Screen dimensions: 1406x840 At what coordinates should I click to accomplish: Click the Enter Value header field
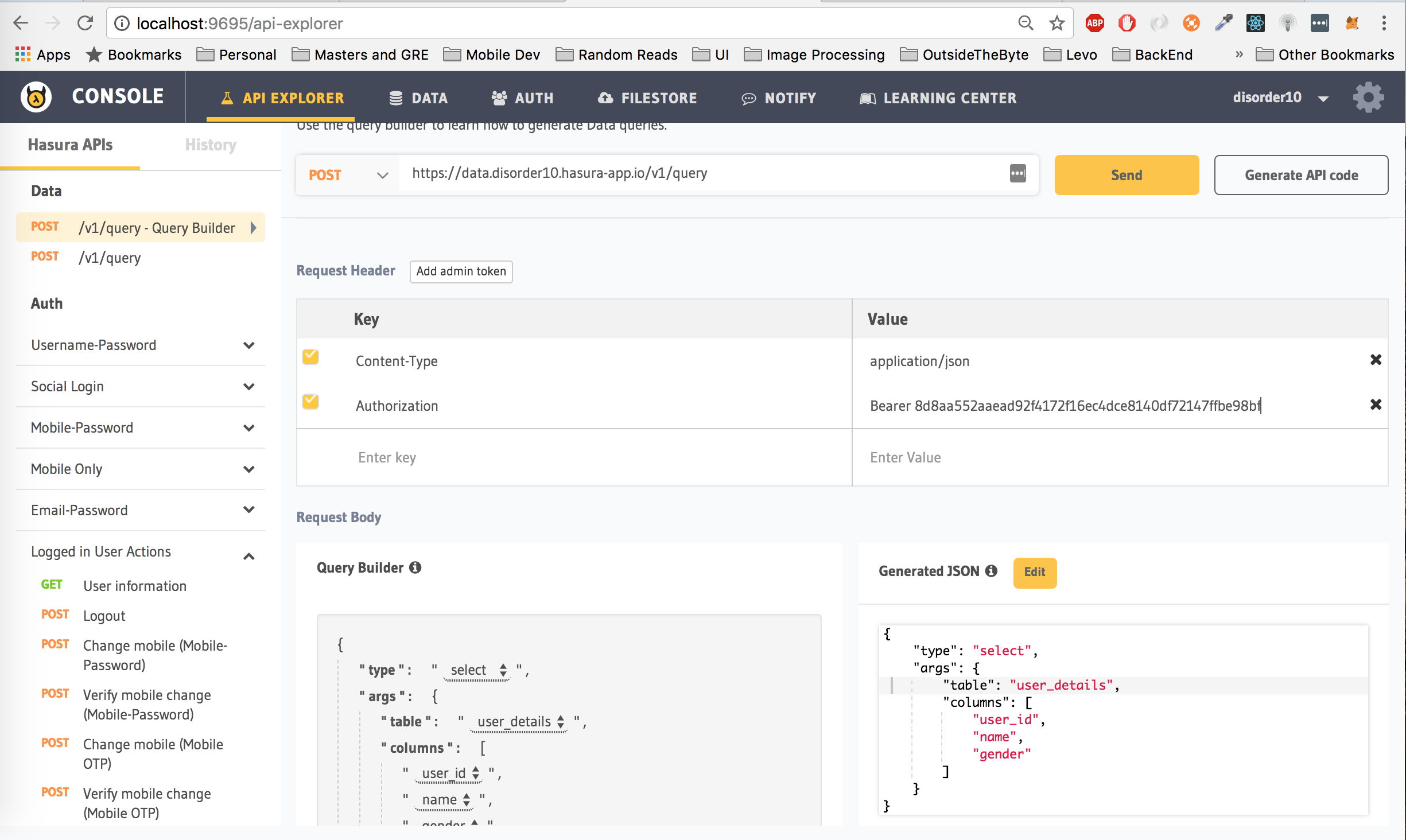point(1120,457)
